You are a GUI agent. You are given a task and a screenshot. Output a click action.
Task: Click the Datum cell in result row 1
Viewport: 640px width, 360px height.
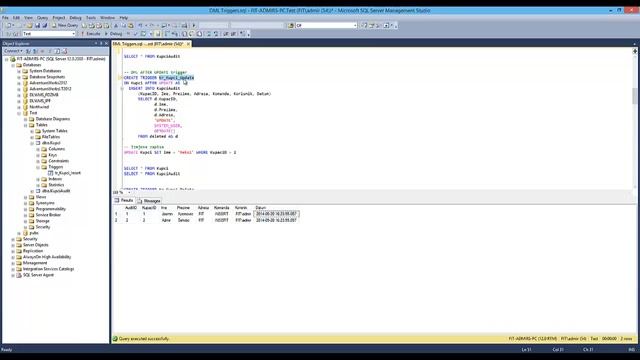pyautogui.click(x=276, y=214)
